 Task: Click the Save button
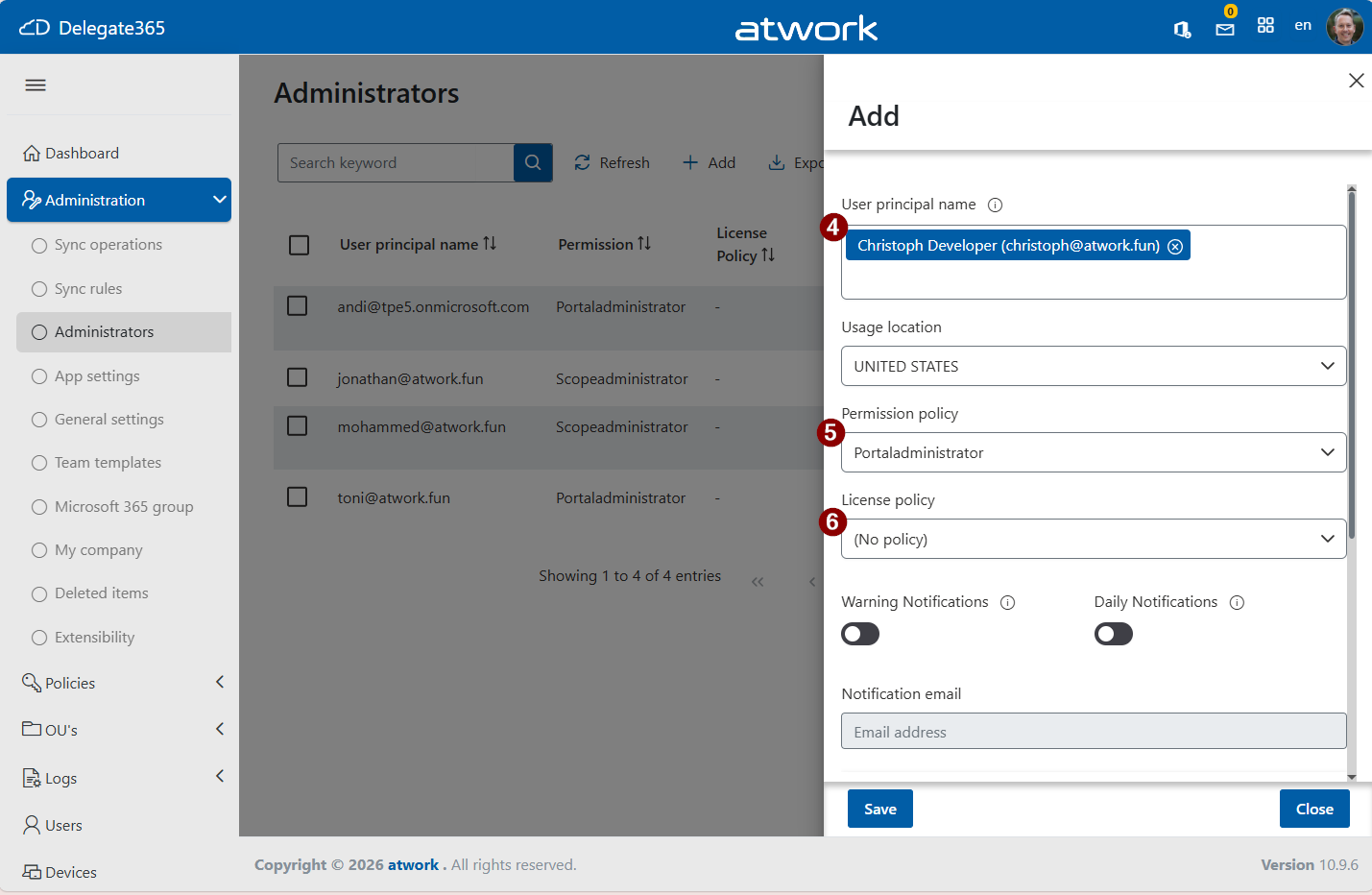pos(880,809)
